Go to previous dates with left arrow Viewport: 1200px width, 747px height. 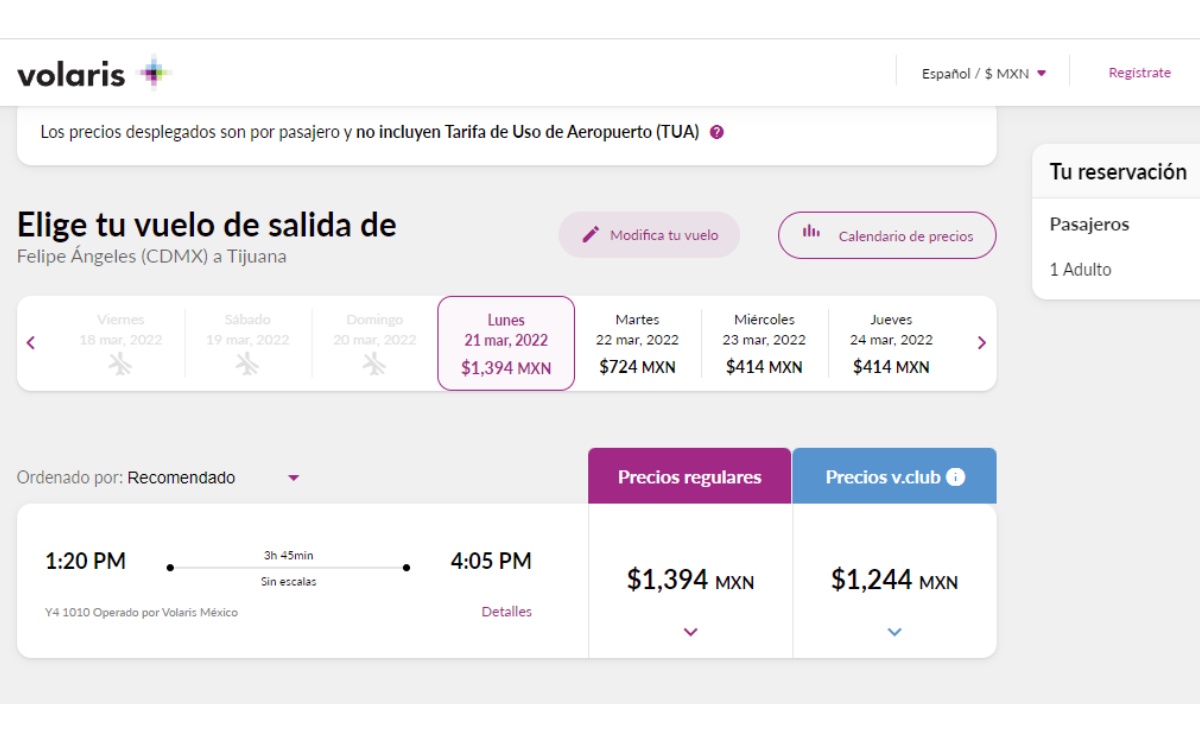[31, 343]
